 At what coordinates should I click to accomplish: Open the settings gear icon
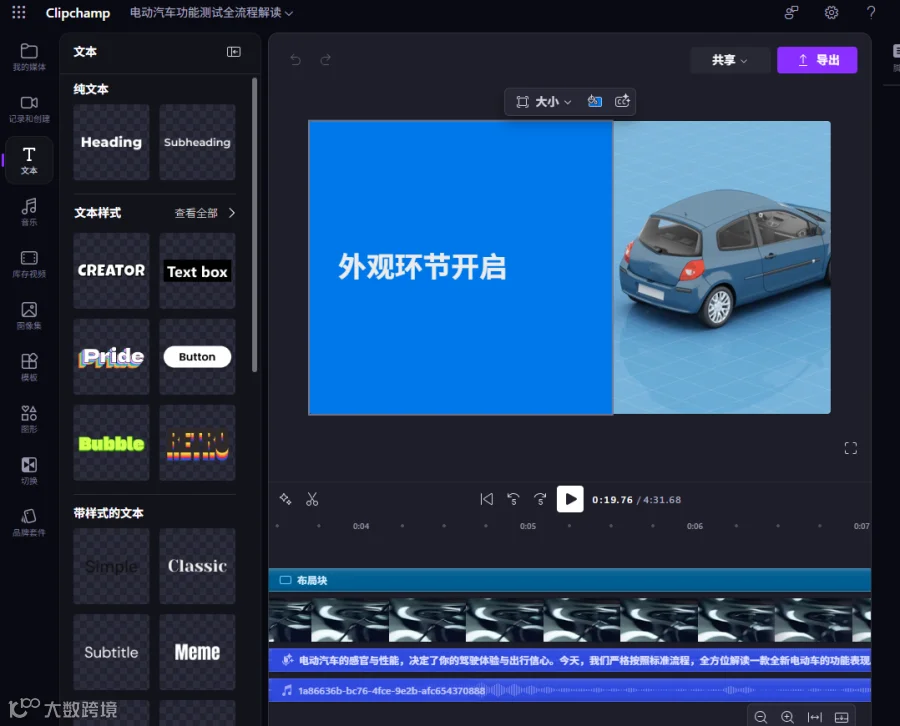pos(831,13)
